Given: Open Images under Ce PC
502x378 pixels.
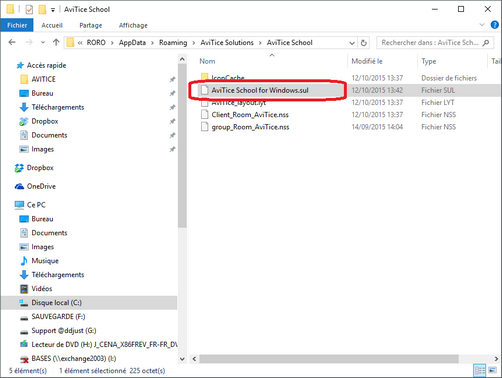Looking at the screenshot, I should (42, 247).
